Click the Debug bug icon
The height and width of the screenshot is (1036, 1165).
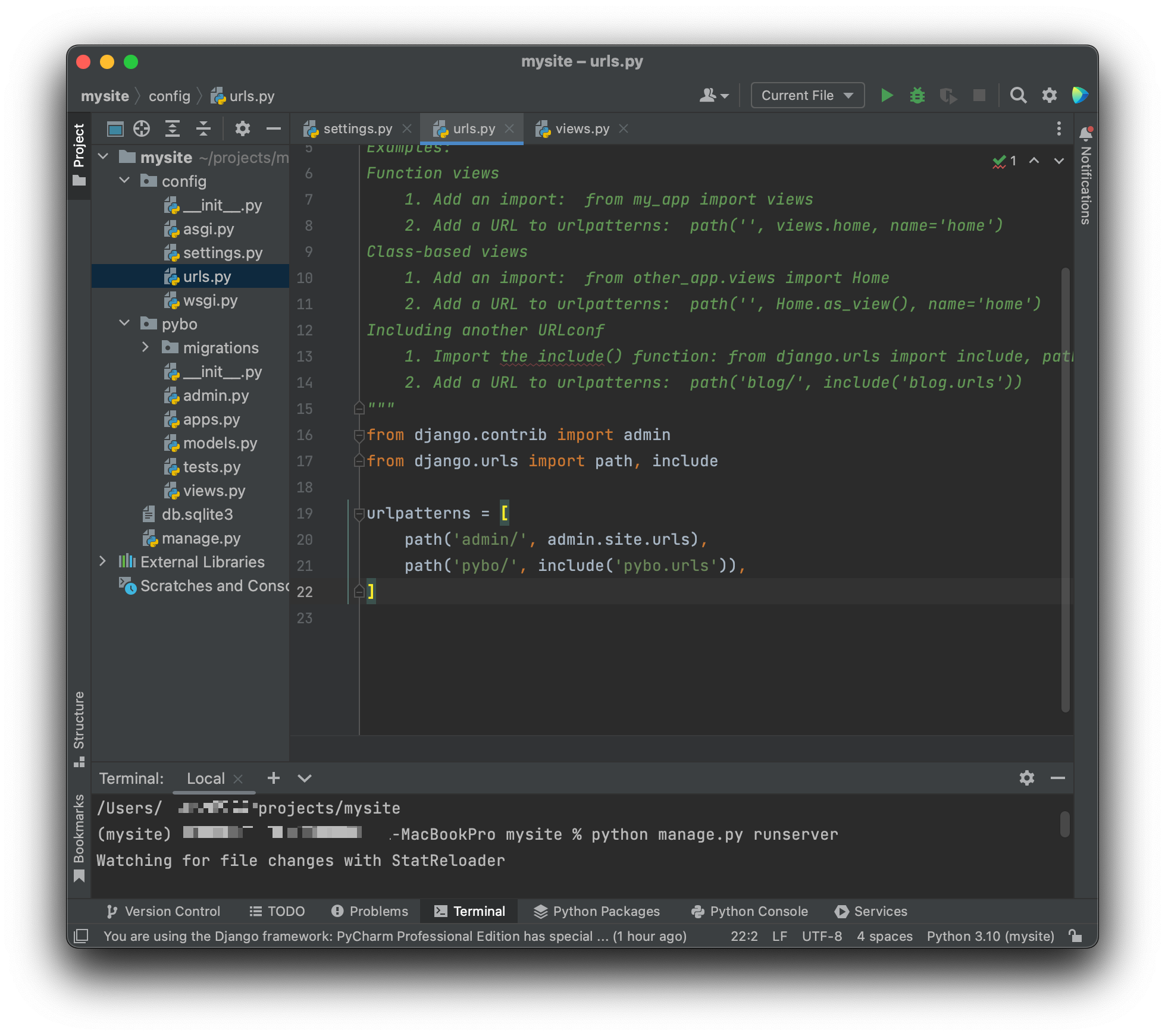tap(917, 95)
